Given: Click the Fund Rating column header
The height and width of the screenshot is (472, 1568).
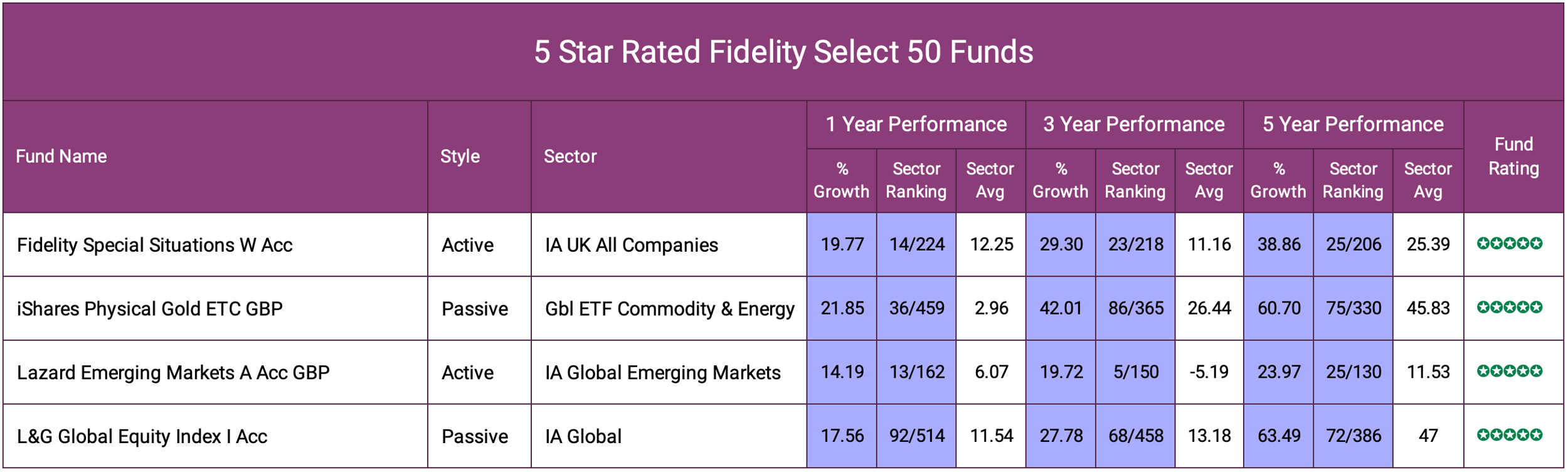Looking at the screenshot, I should pos(1513,156).
